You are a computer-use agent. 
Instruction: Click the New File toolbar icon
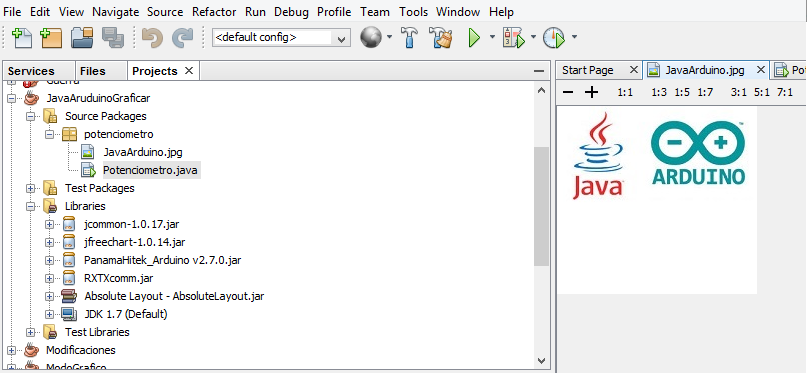click(22, 38)
